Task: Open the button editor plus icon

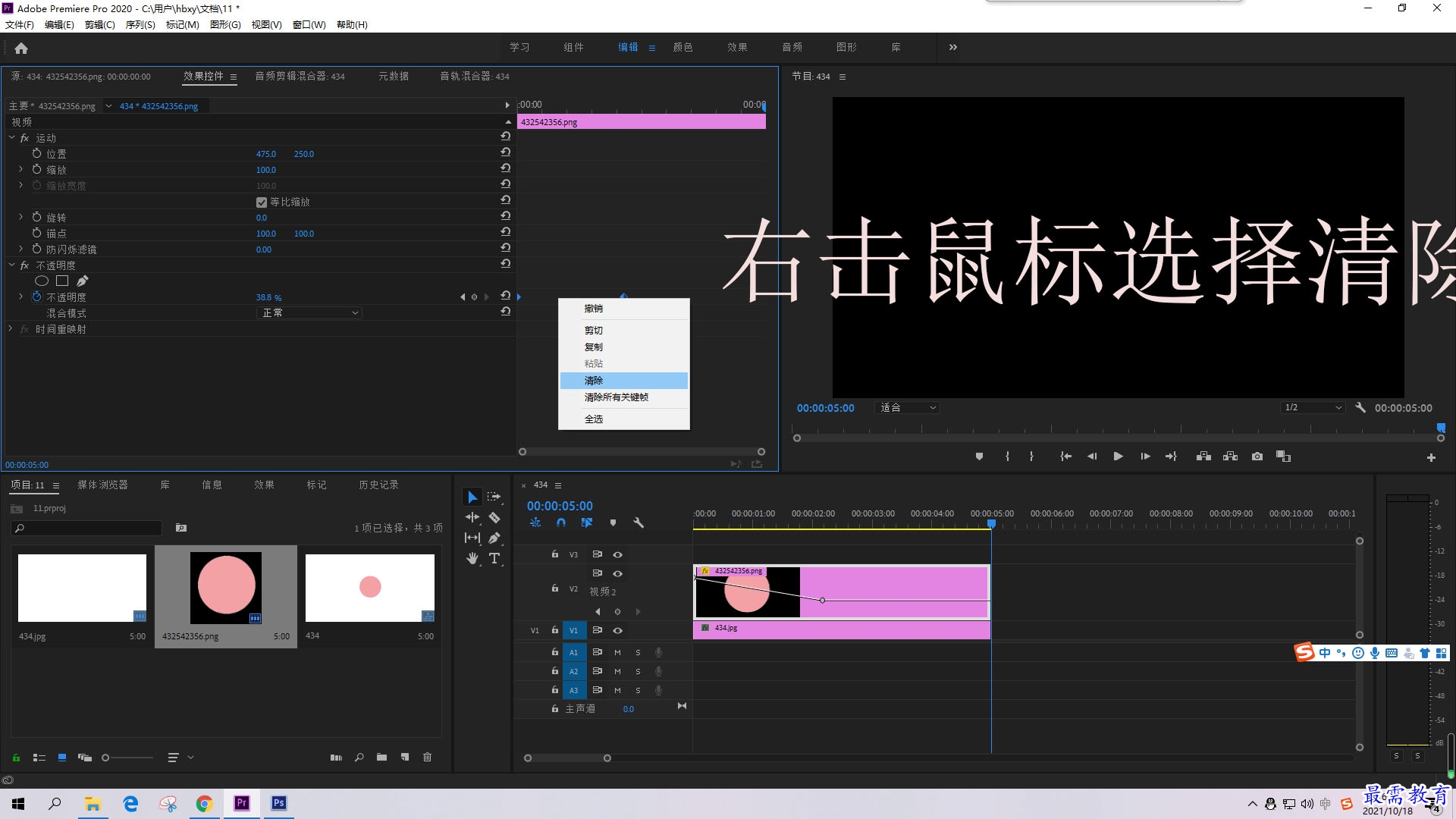Action: click(x=1431, y=457)
